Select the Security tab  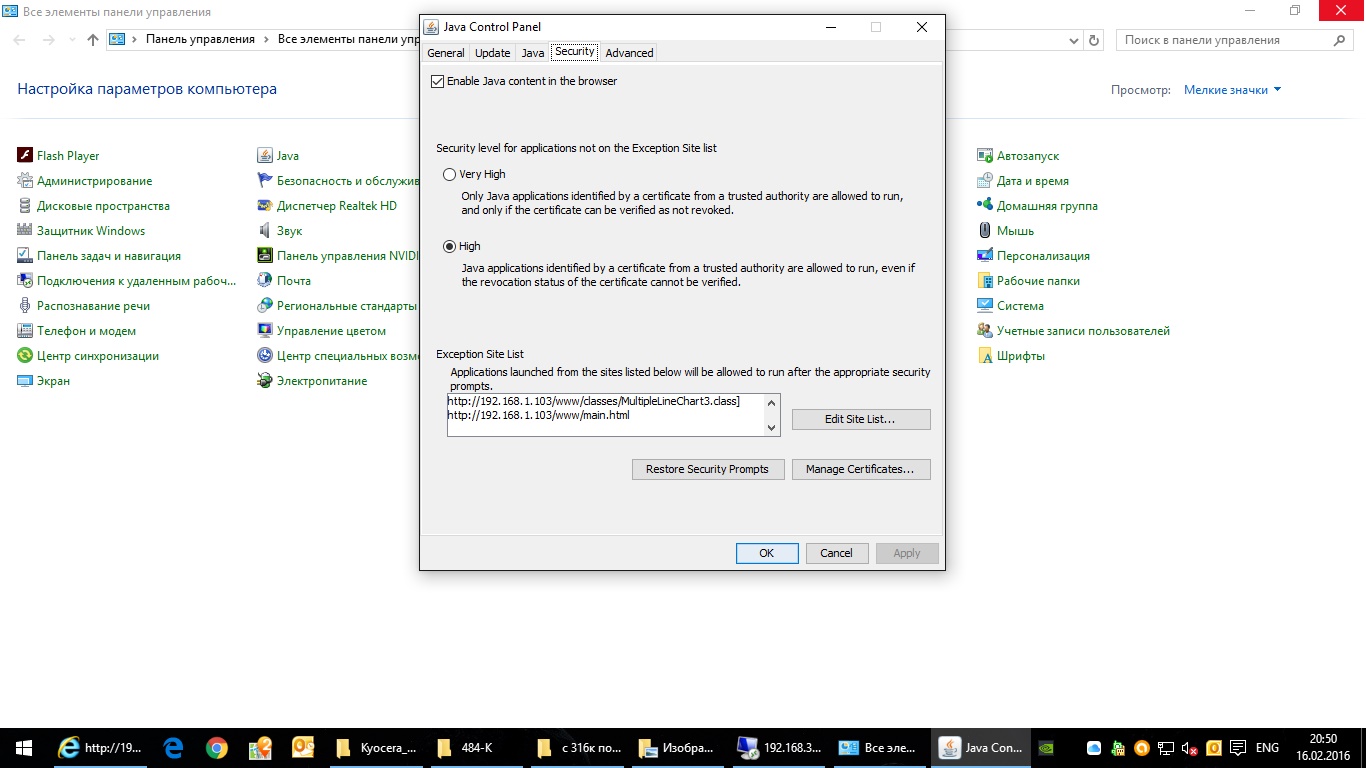pos(575,51)
